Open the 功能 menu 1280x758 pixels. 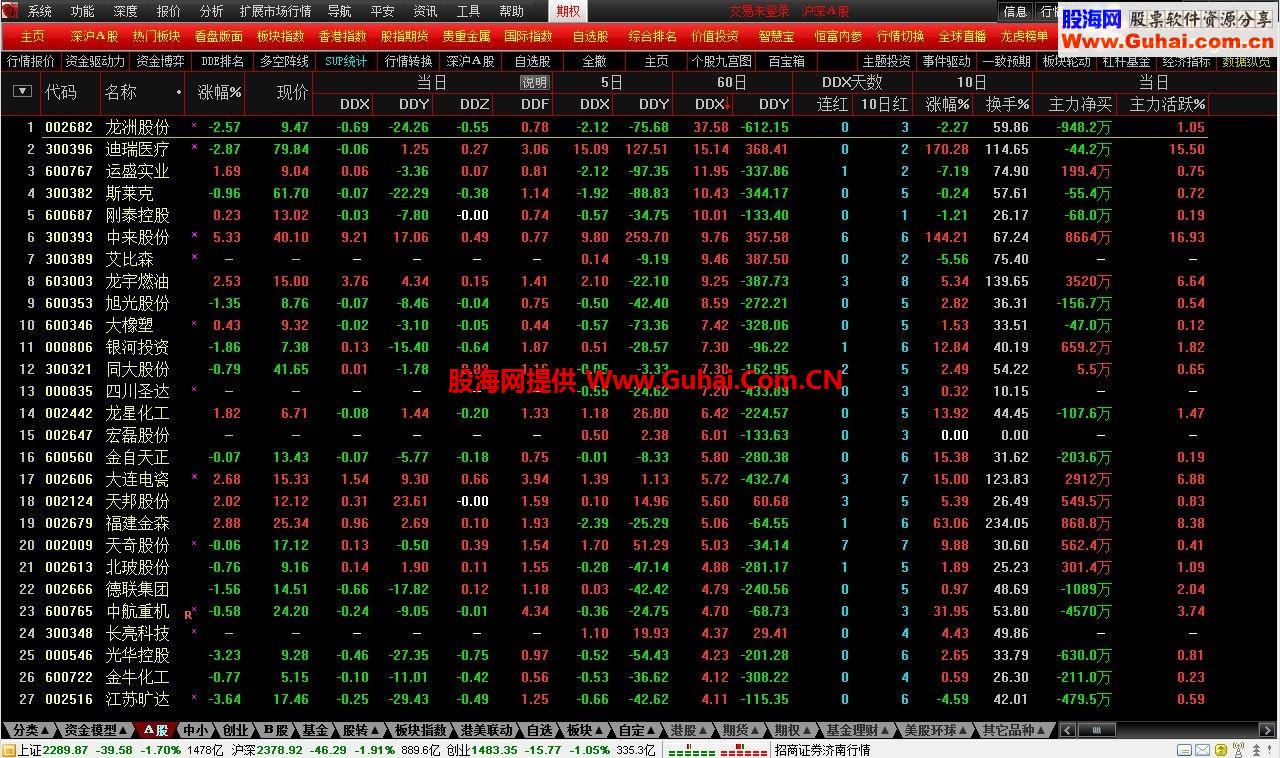pos(83,12)
